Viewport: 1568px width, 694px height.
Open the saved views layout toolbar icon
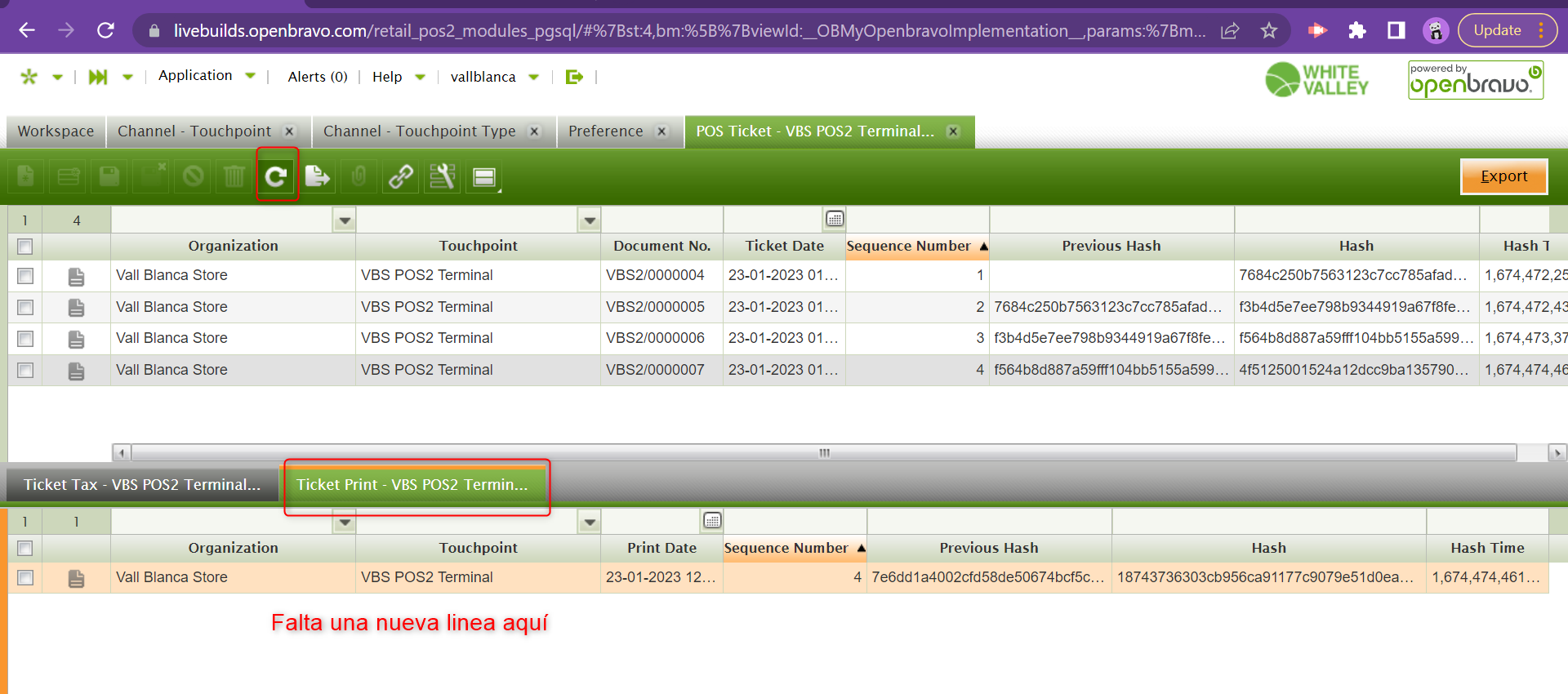pyautogui.click(x=484, y=176)
